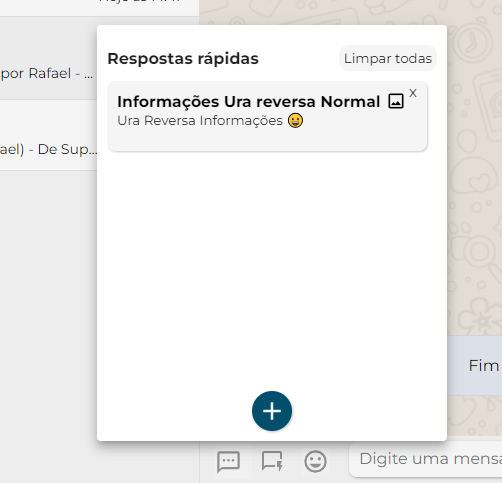This screenshot has width=502, height=483.
Task: Click the Fim message bubble
Action: click(475, 365)
